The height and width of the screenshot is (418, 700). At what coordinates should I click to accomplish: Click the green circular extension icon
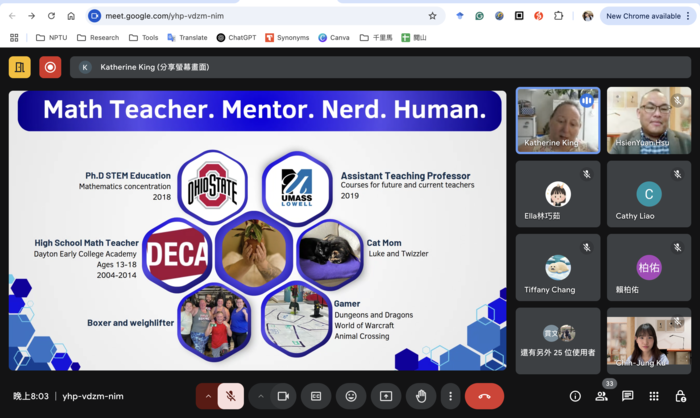479,16
